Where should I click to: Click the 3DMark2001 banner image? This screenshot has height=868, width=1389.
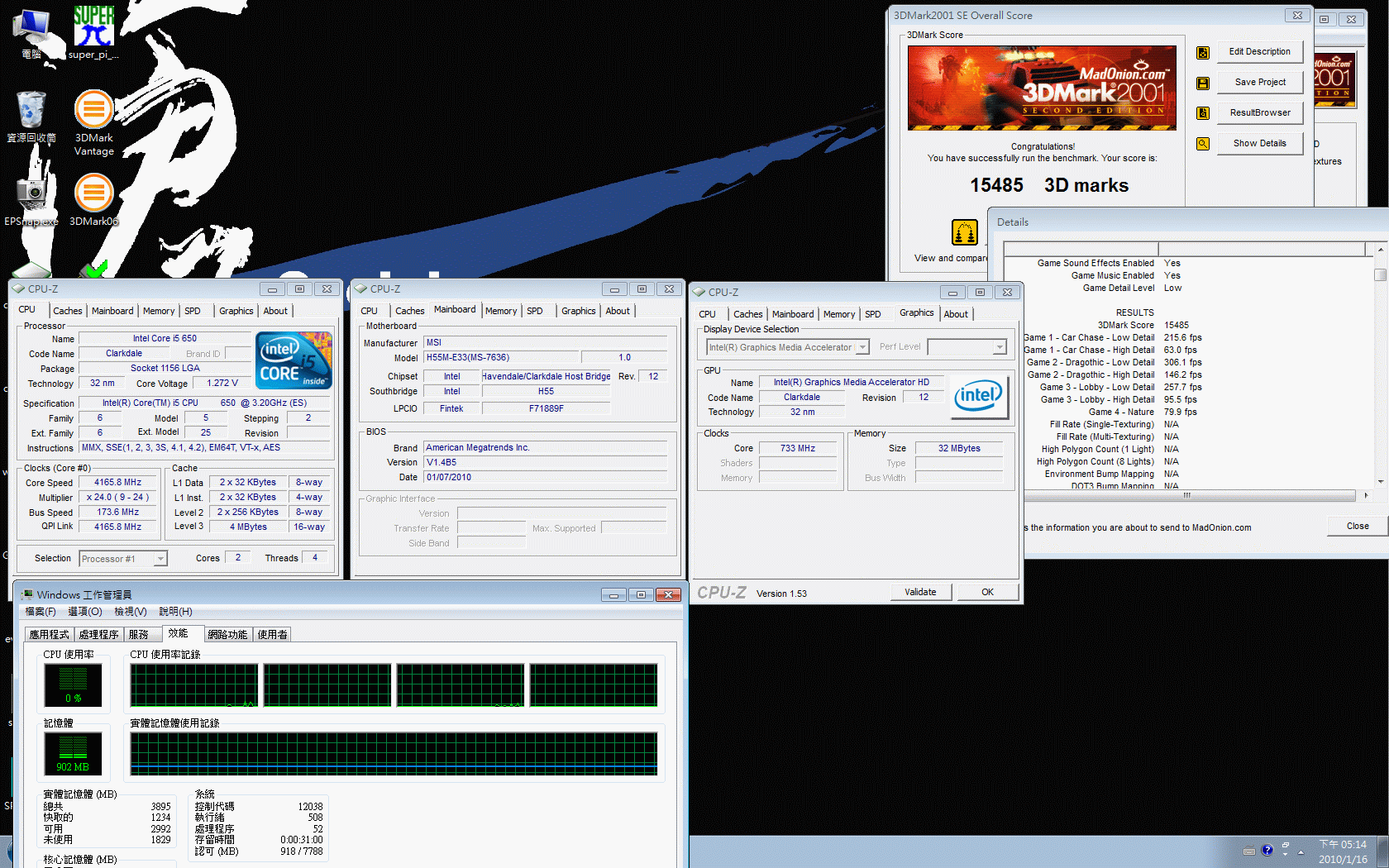(1042, 88)
